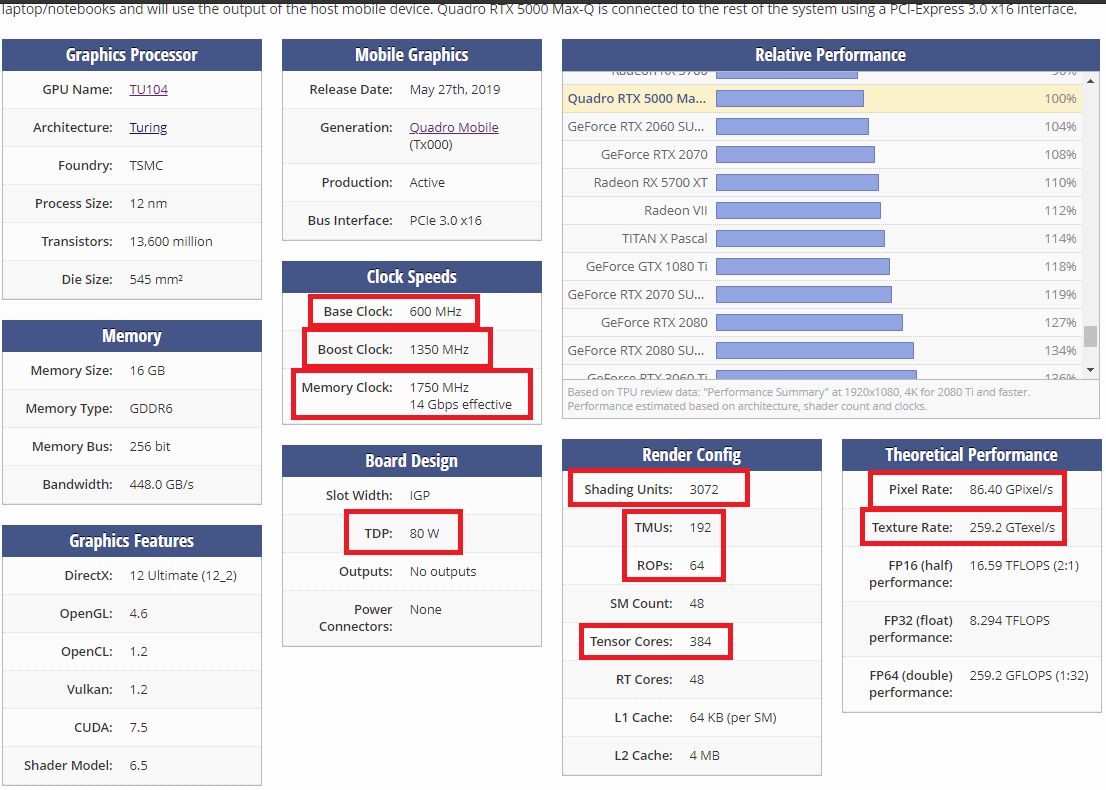Click the Graphics Processor section header

[132, 55]
